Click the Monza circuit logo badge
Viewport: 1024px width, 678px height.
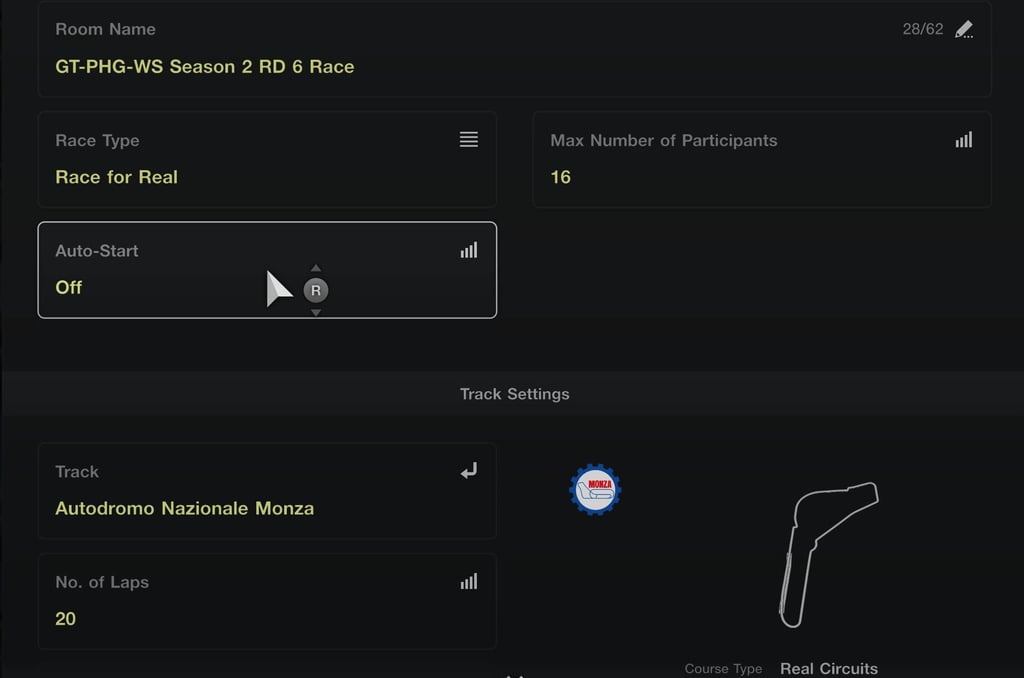point(595,489)
